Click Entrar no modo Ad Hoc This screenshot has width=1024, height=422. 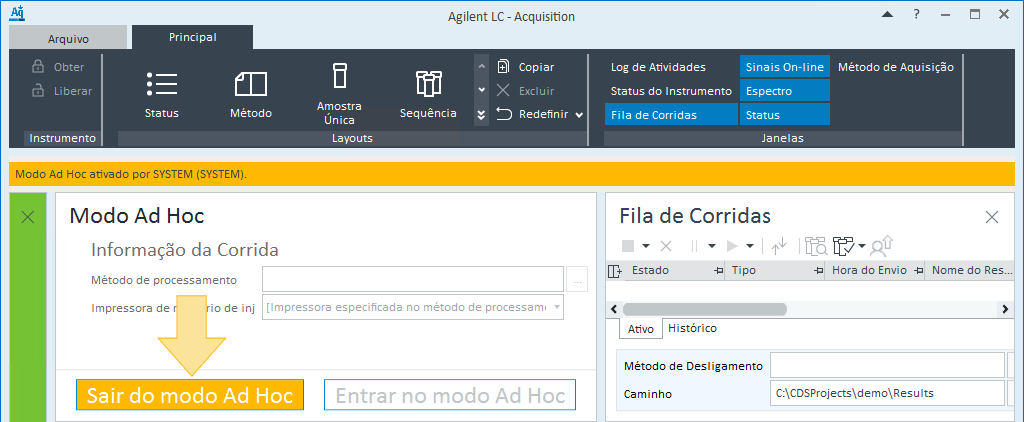(x=450, y=395)
